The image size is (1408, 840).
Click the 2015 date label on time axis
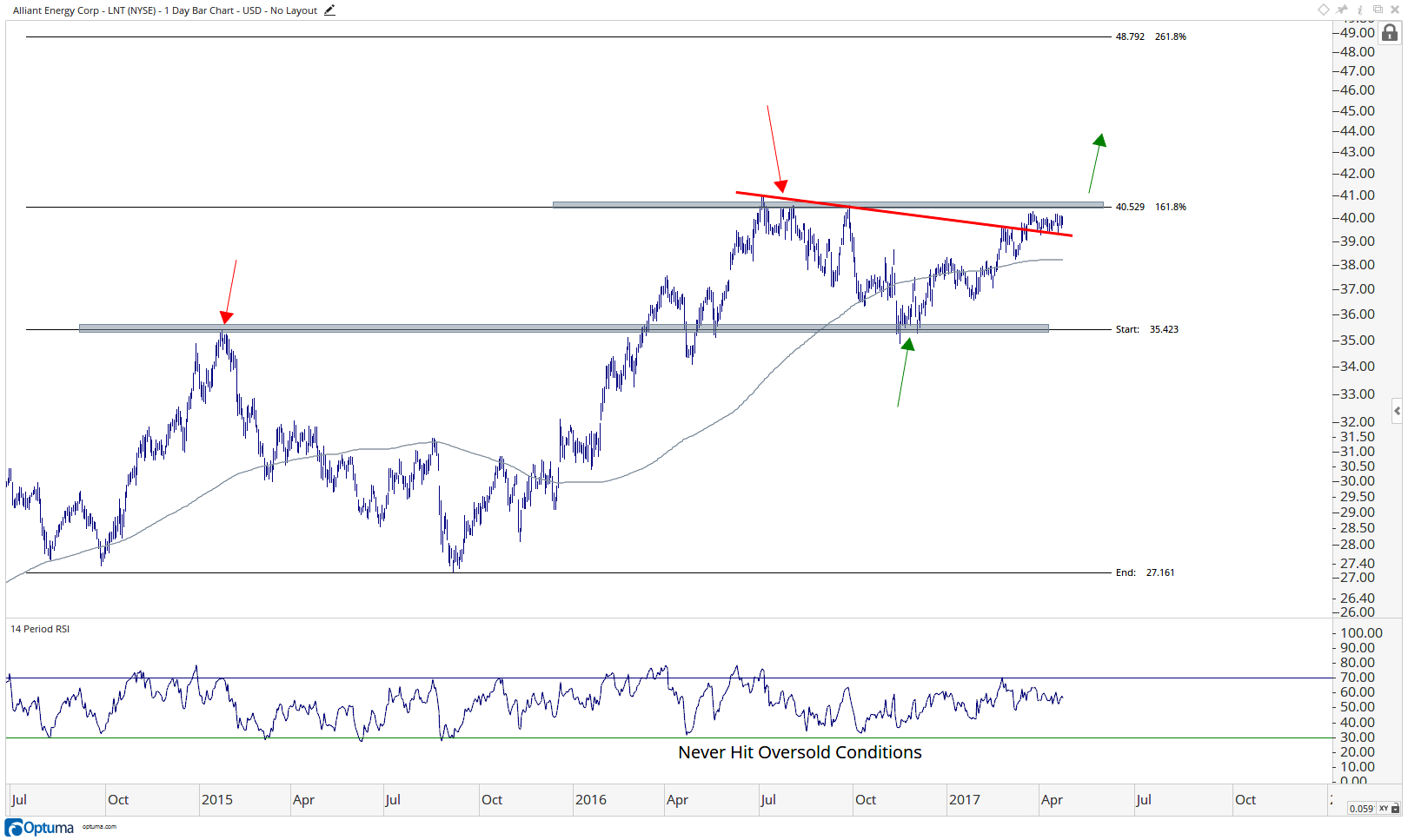click(x=217, y=800)
